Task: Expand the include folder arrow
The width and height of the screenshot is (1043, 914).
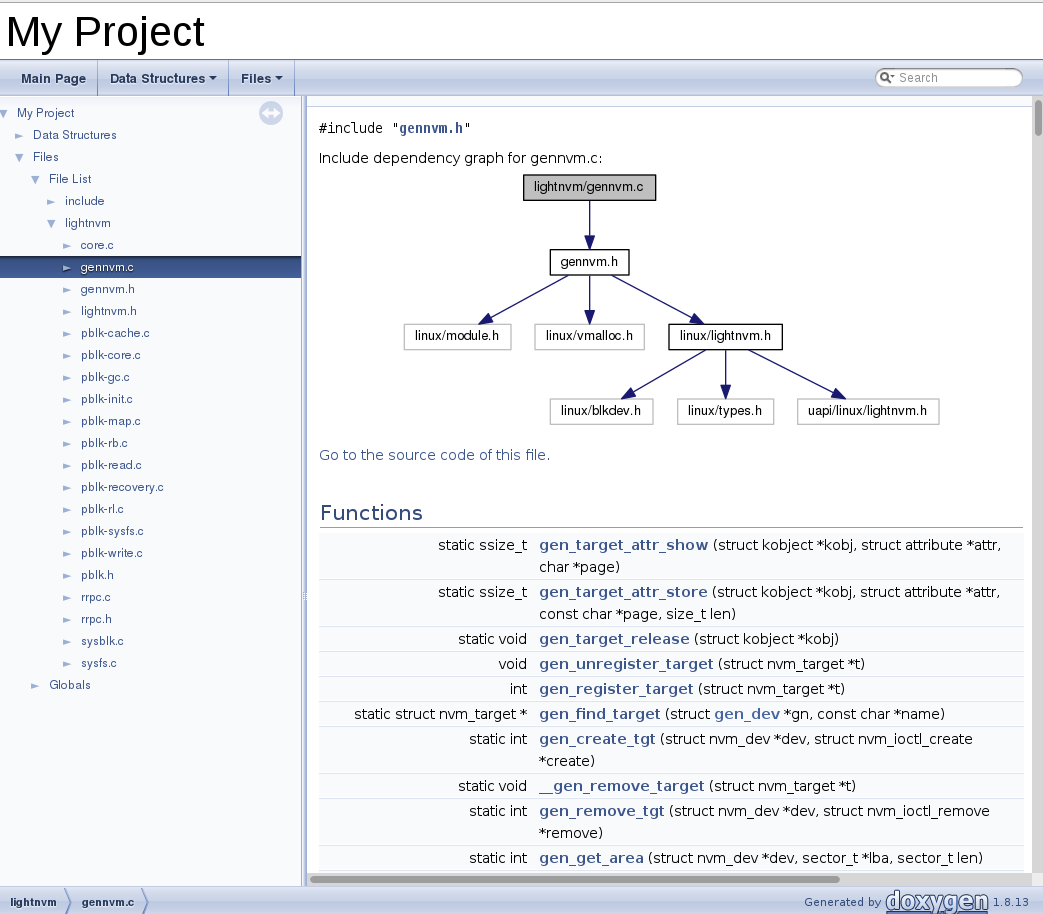Action: 51,202
